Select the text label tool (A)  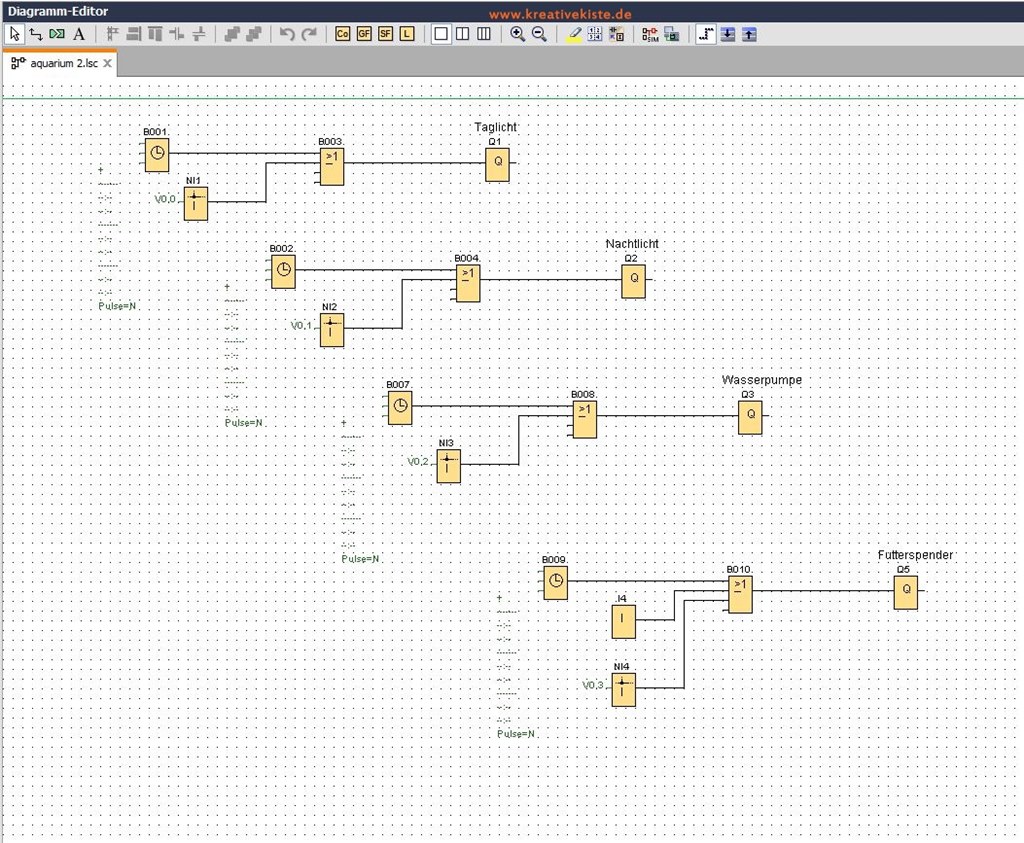(x=79, y=34)
